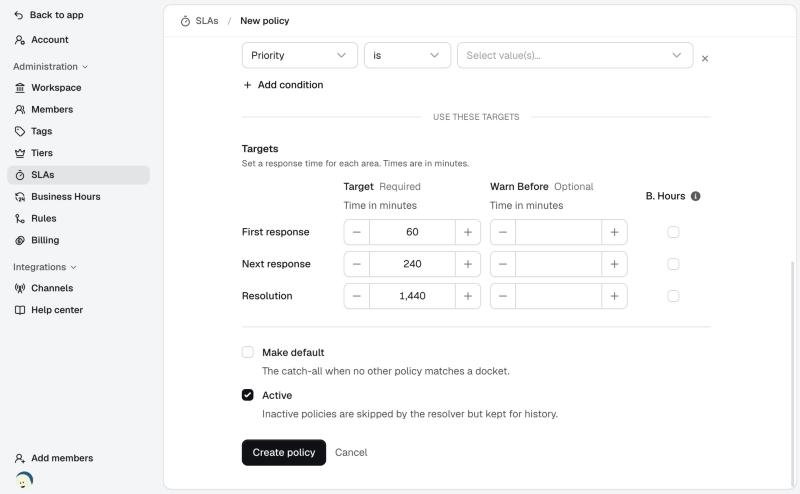The height and width of the screenshot is (494, 800).
Task: Click the SLAs stopwatch icon in sidebar
Action: pyautogui.click(x=20, y=175)
